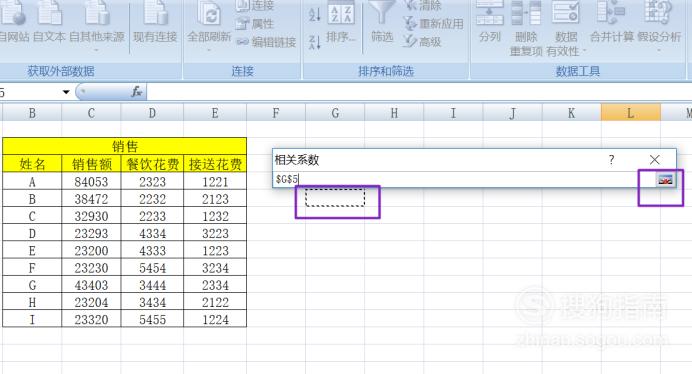692x374 pixels.
Task: Close the 相关系数 dialog
Action: pyautogui.click(x=655, y=159)
